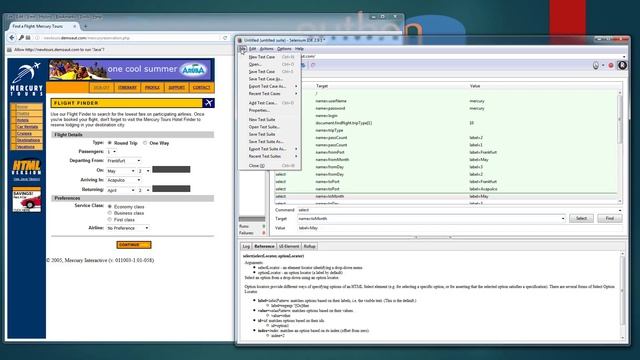Select the One Way radio button
Screen dimensions: 640x360
[145, 143]
